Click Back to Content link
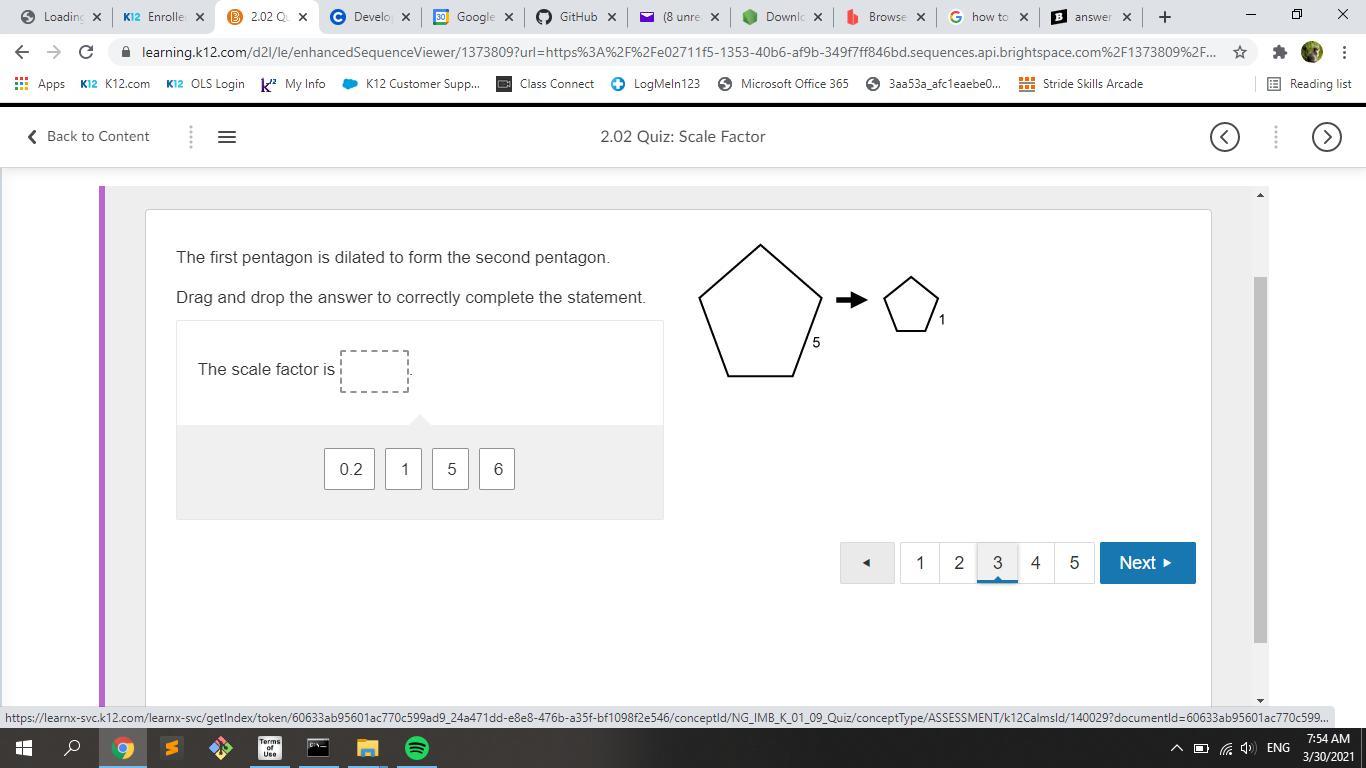The width and height of the screenshot is (1366, 768). 88,137
